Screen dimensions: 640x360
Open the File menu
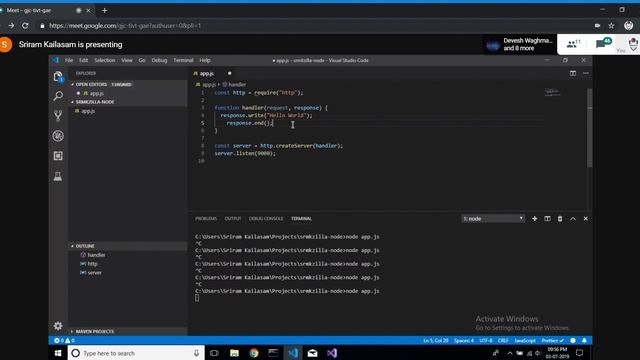pyautogui.click(x=69, y=60)
